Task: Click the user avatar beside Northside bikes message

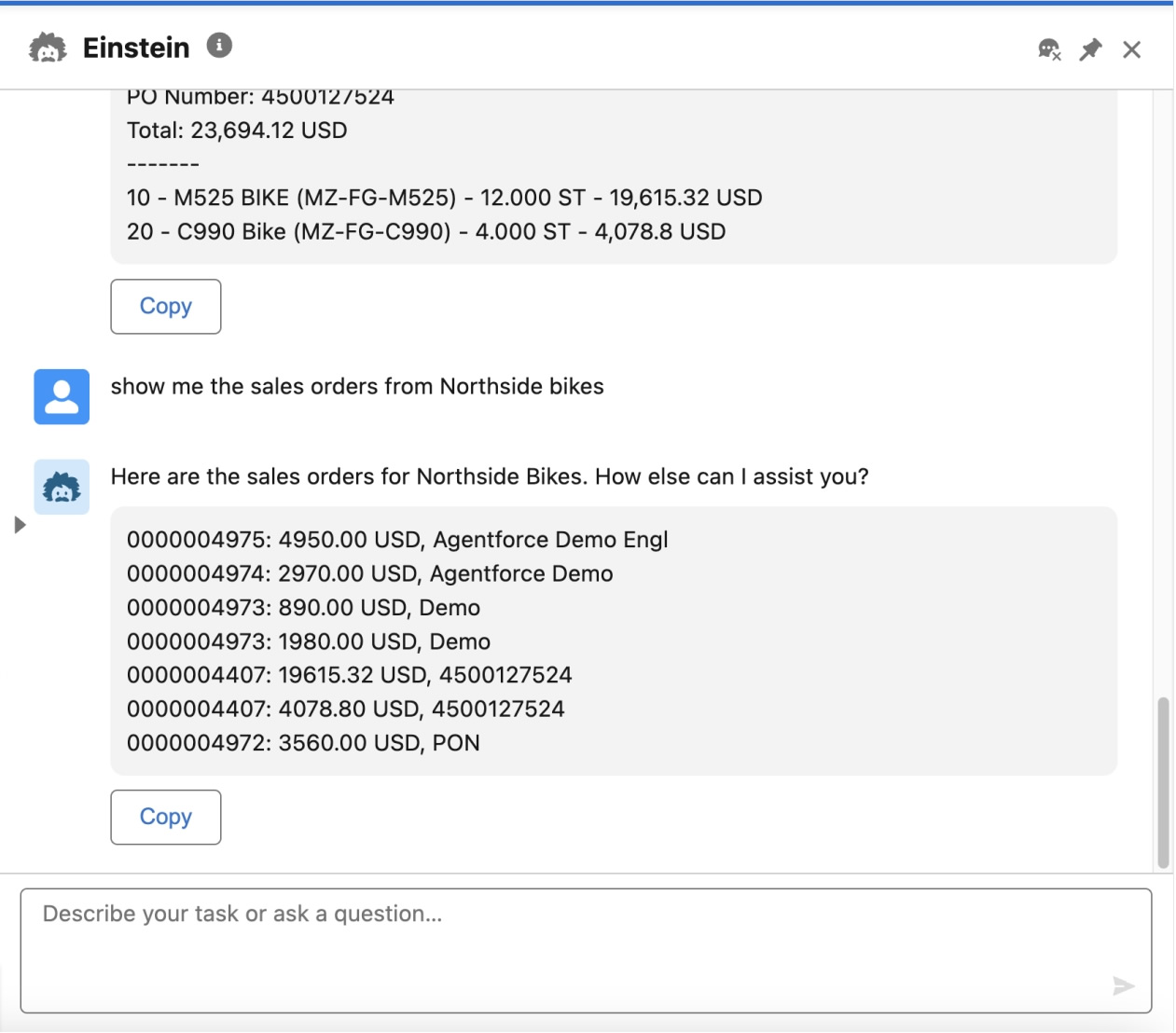Action: [x=62, y=396]
